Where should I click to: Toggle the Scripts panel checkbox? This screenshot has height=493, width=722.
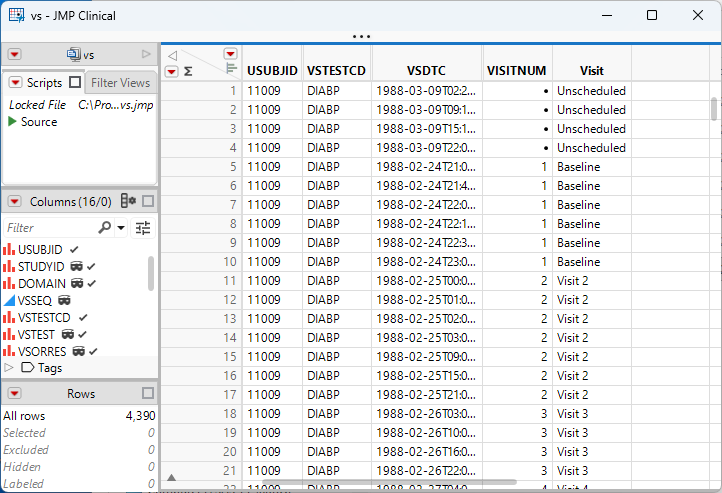coord(75,83)
